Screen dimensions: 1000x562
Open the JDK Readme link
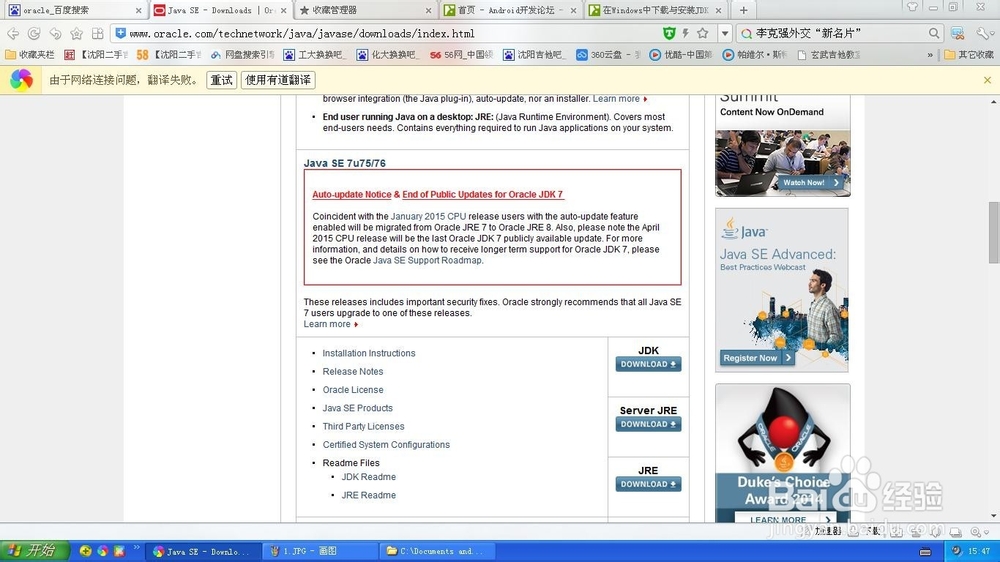(369, 477)
